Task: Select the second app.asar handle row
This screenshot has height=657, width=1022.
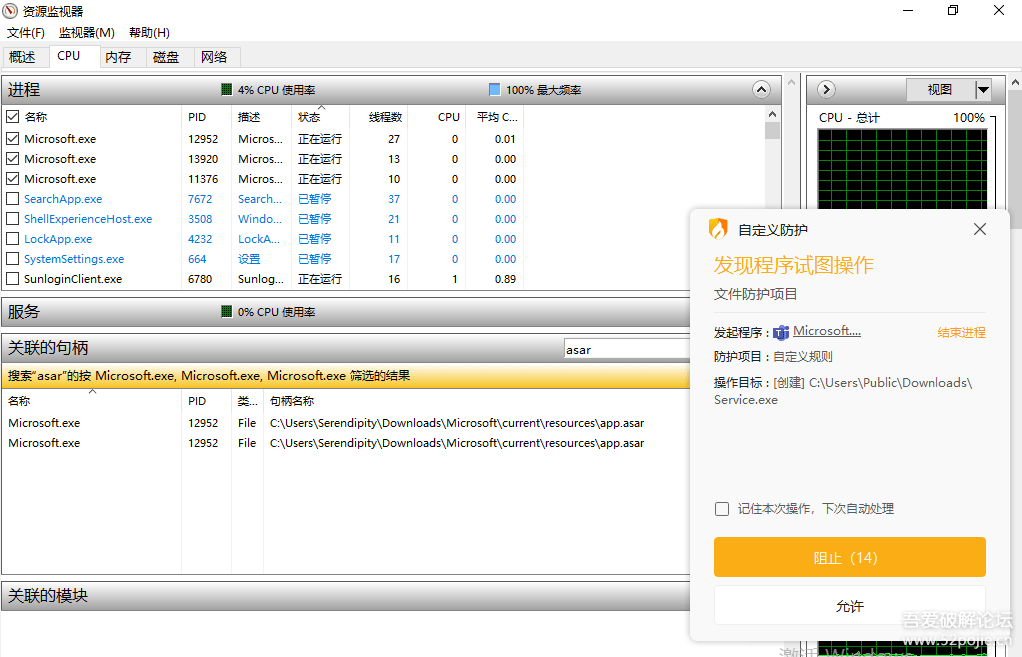Action: 345,443
